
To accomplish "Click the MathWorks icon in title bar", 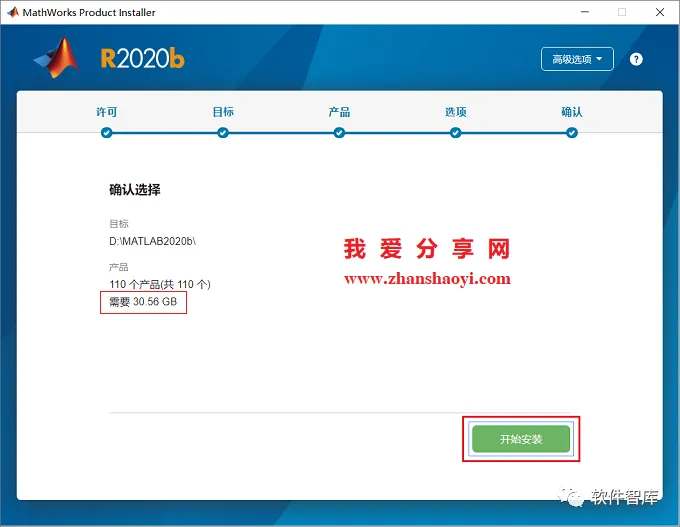I will point(13,12).
